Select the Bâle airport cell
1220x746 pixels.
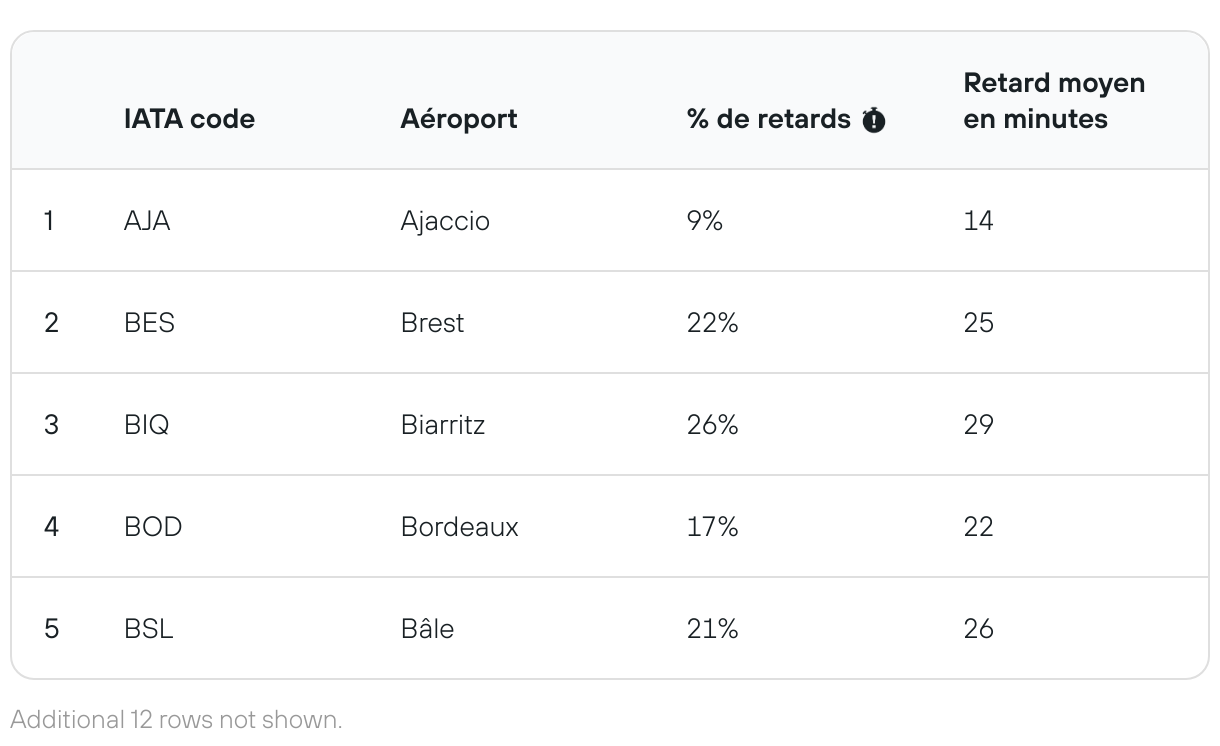coord(427,629)
